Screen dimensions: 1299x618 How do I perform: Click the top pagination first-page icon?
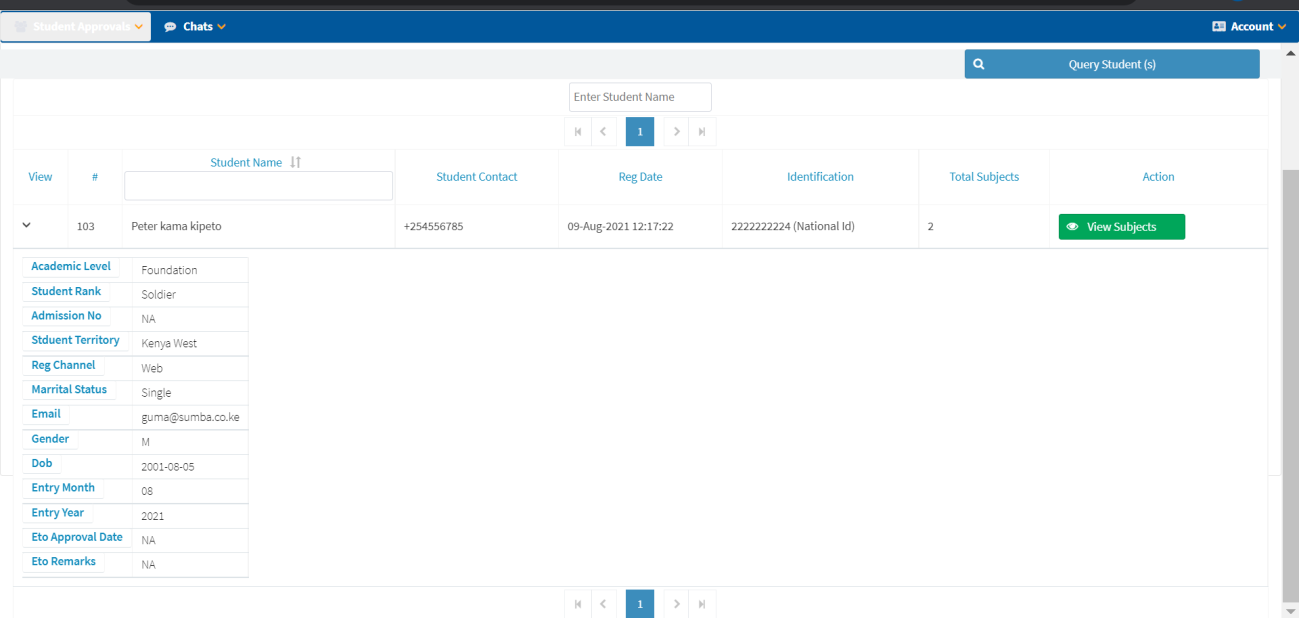pyautogui.click(x=578, y=132)
